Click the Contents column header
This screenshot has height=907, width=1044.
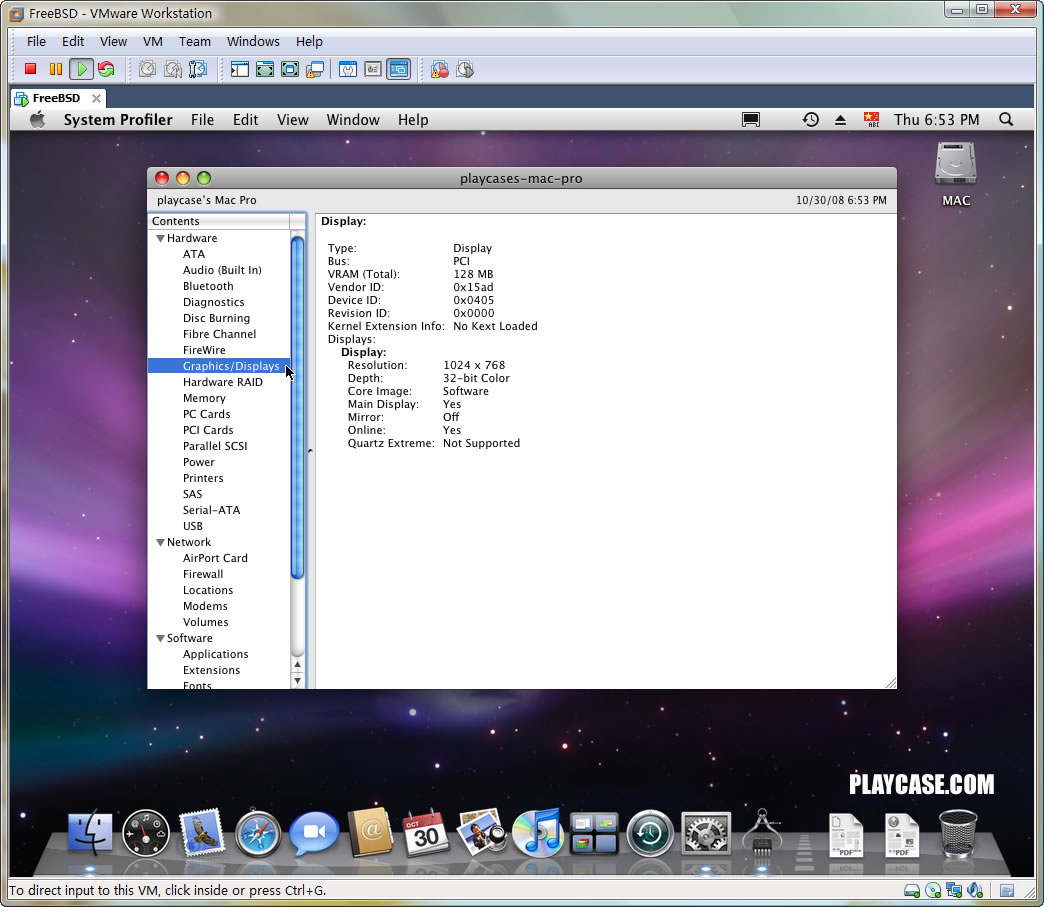click(x=218, y=221)
